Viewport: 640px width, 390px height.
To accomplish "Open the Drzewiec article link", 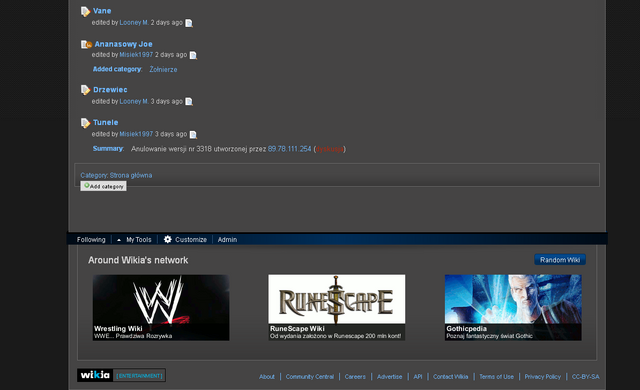I will tap(110, 90).
